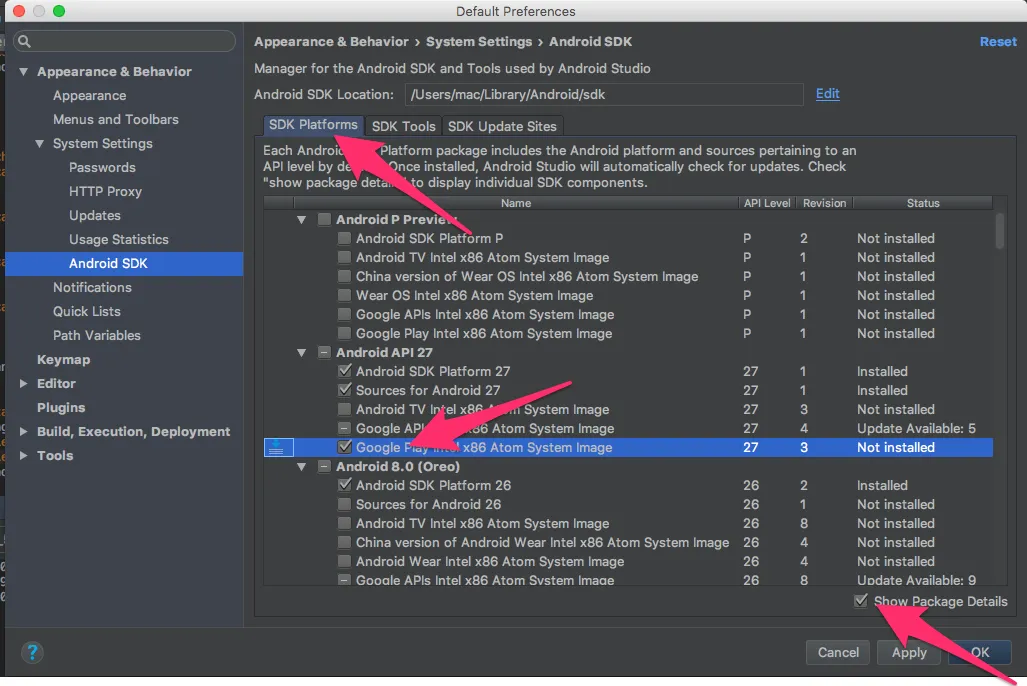The width and height of the screenshot is (1027, 686).
Task: Open the SDK Update Sites tab
Action: pos(503,126)
